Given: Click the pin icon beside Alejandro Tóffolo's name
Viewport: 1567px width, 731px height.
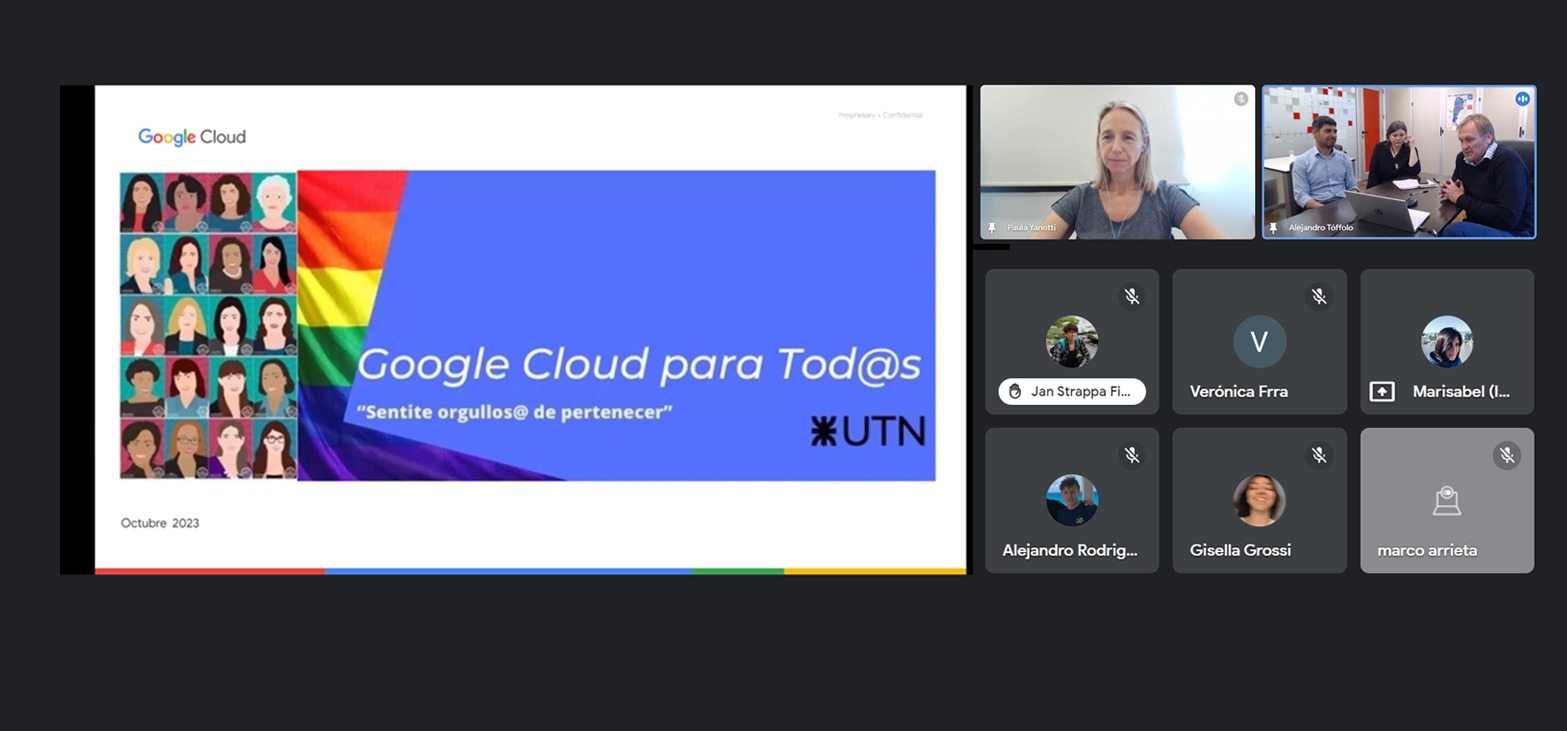Looking at the screenshot, I should coord(1273,228).
